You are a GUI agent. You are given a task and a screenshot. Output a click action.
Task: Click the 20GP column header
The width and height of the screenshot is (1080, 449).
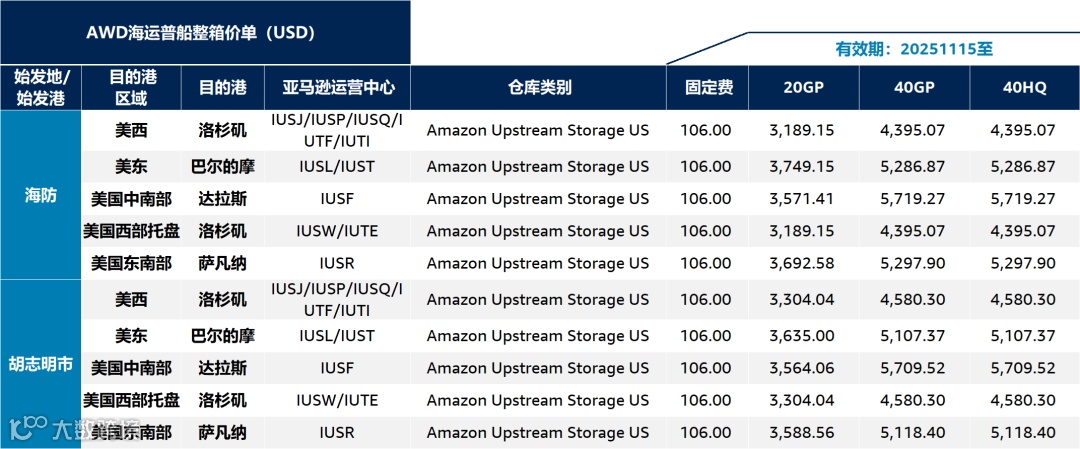point(804,87)
